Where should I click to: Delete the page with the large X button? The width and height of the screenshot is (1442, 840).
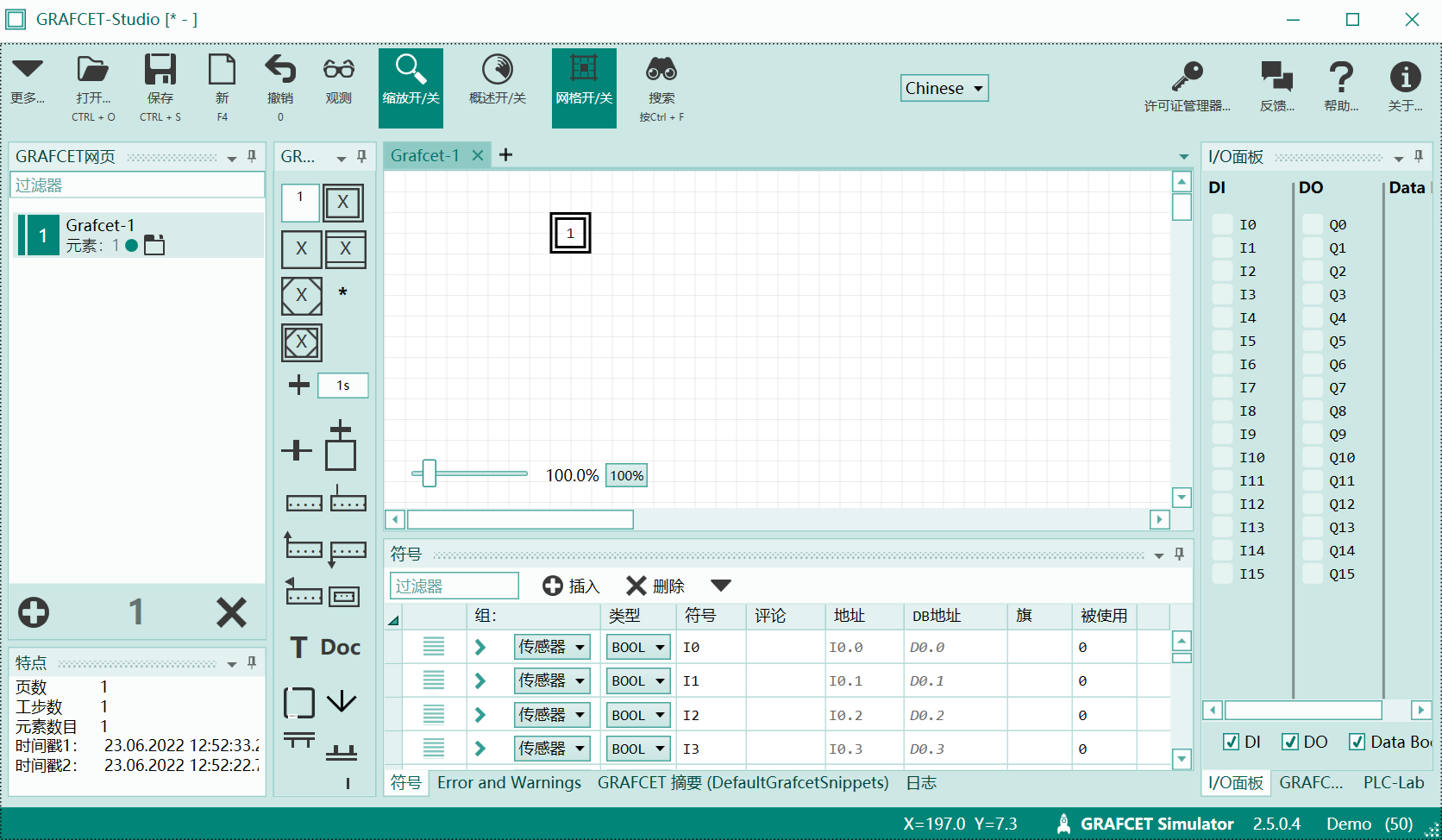(231, 612)
